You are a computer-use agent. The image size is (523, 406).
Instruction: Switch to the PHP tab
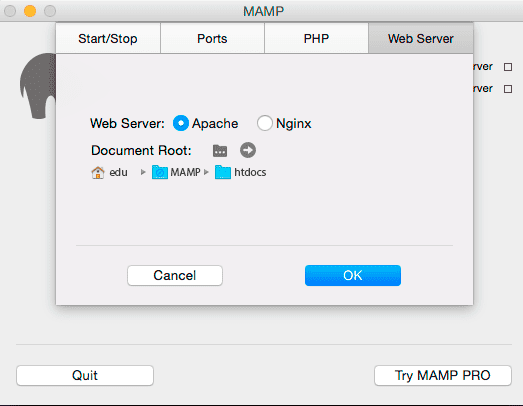pos(317,38)
